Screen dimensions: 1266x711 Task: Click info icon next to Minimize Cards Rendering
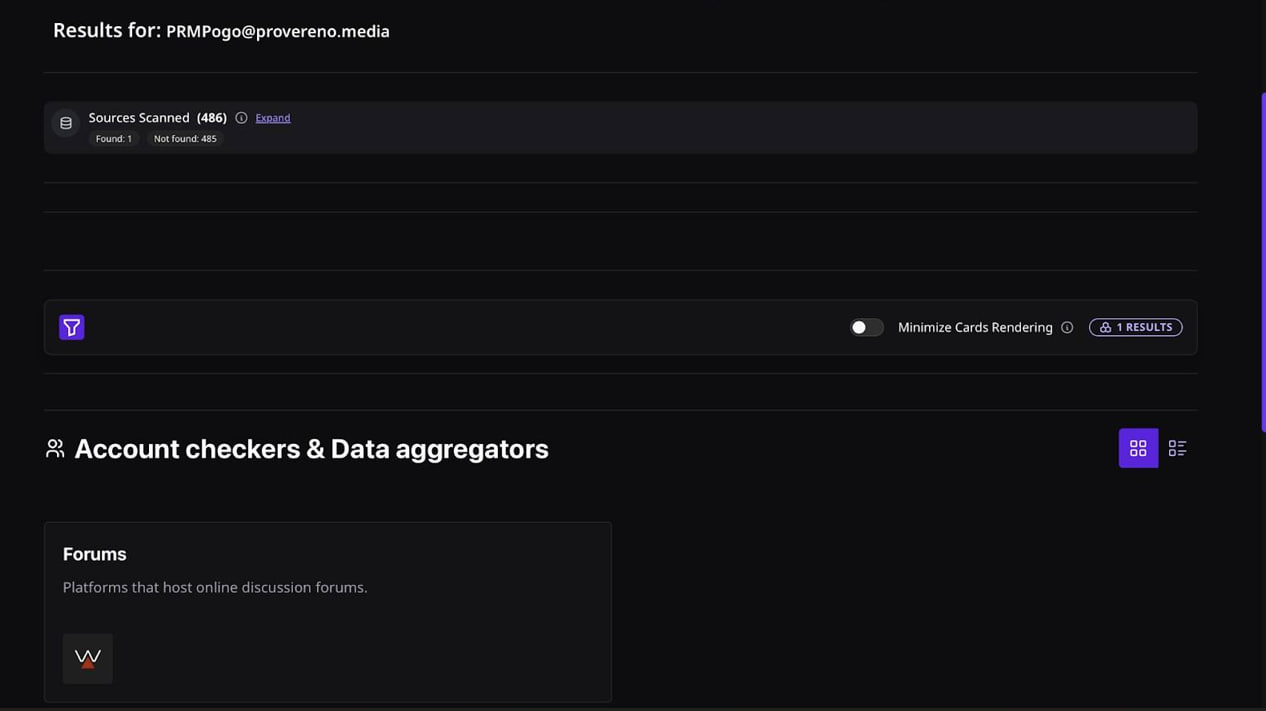[1067, 328]
